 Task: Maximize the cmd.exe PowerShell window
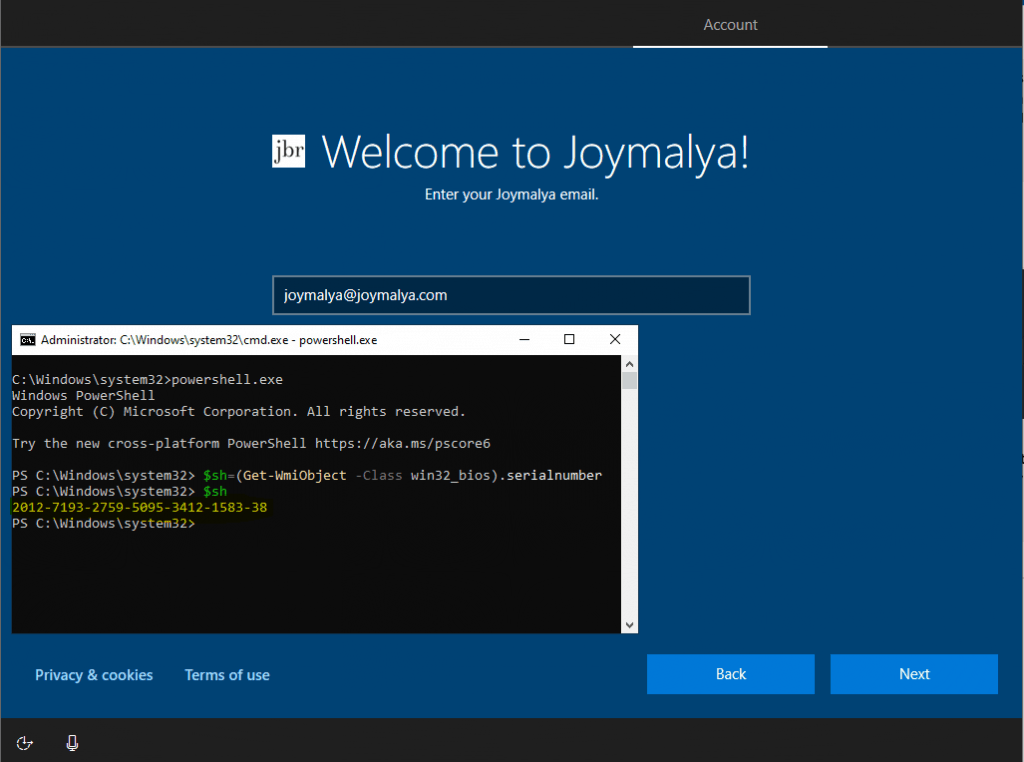pos(569,340)
